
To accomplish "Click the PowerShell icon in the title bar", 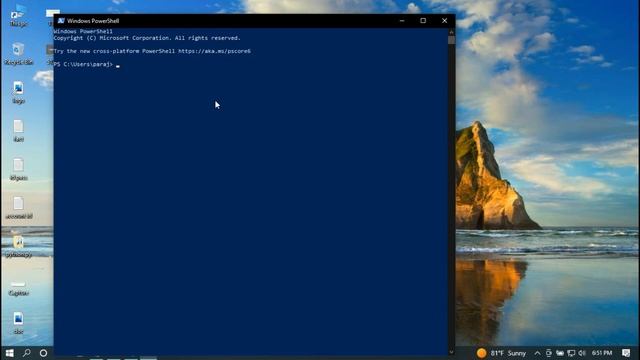I will coord(61,21).
